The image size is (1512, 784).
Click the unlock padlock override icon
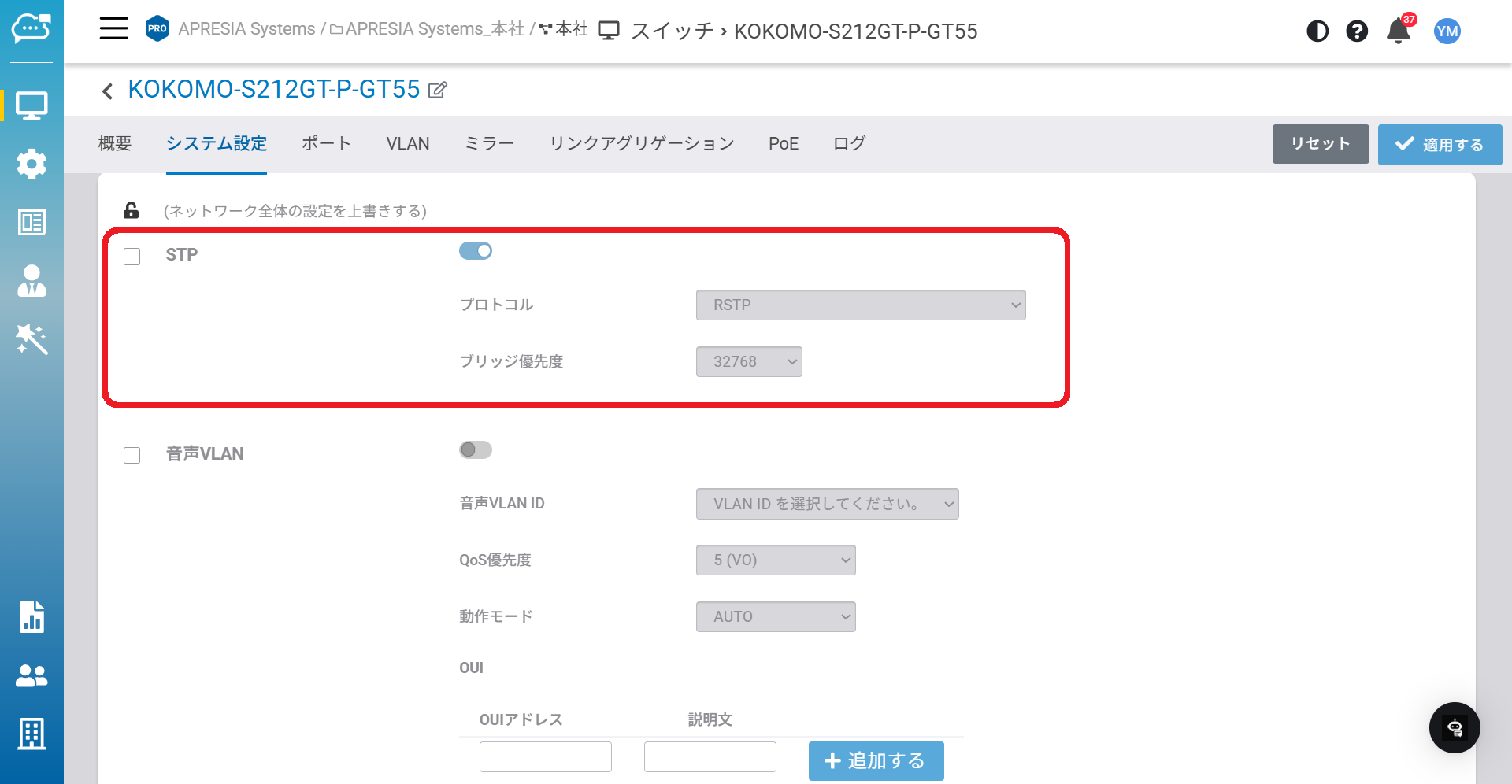132,210
